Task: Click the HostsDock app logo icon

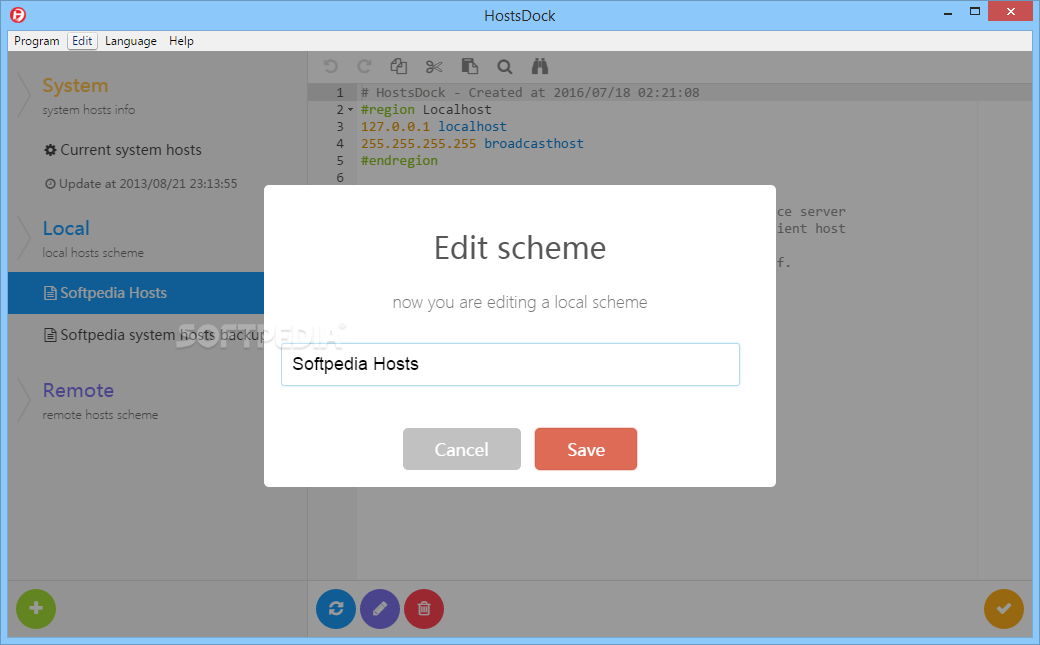Action: 19,15
